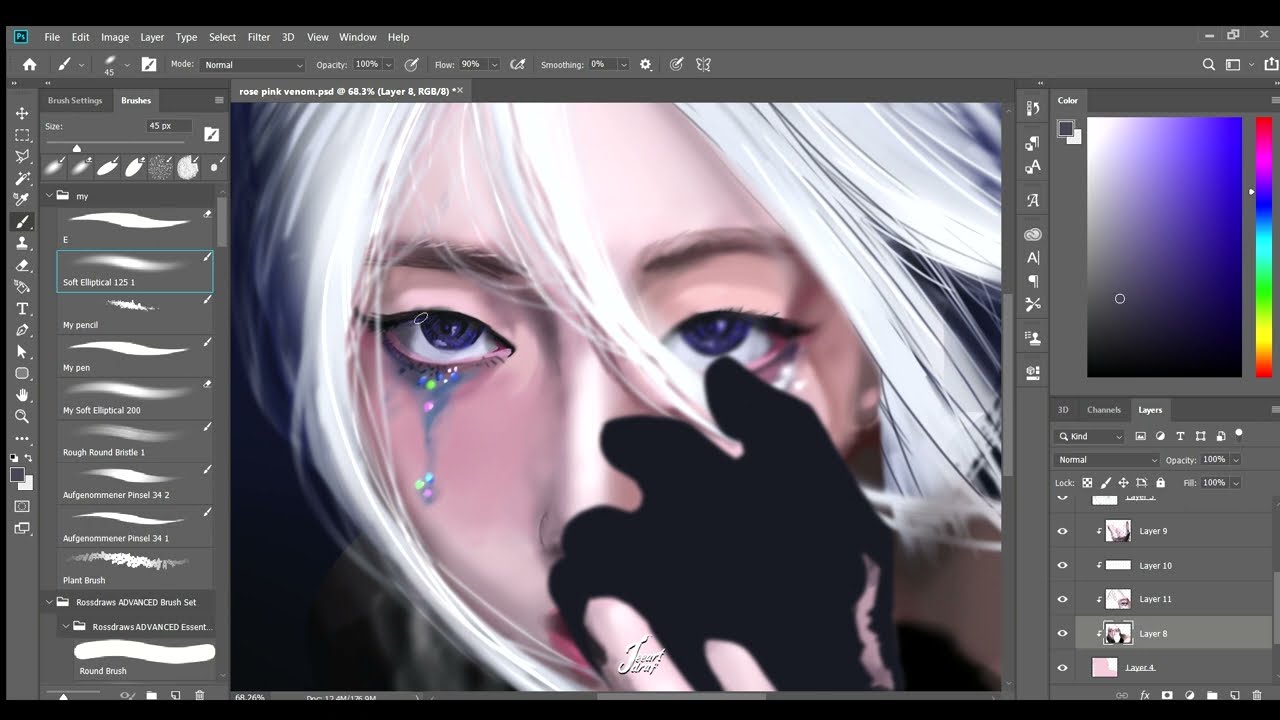1280x720 pixels.
Task: Hide Layer 4 using its eye icon
Action: [1062, 667]
